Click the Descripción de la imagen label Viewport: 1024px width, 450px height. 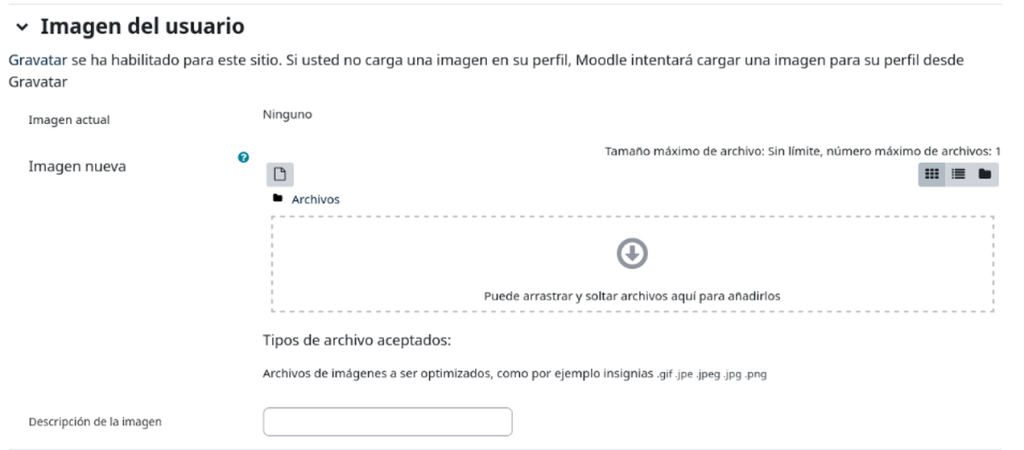[x=95, y=422]
